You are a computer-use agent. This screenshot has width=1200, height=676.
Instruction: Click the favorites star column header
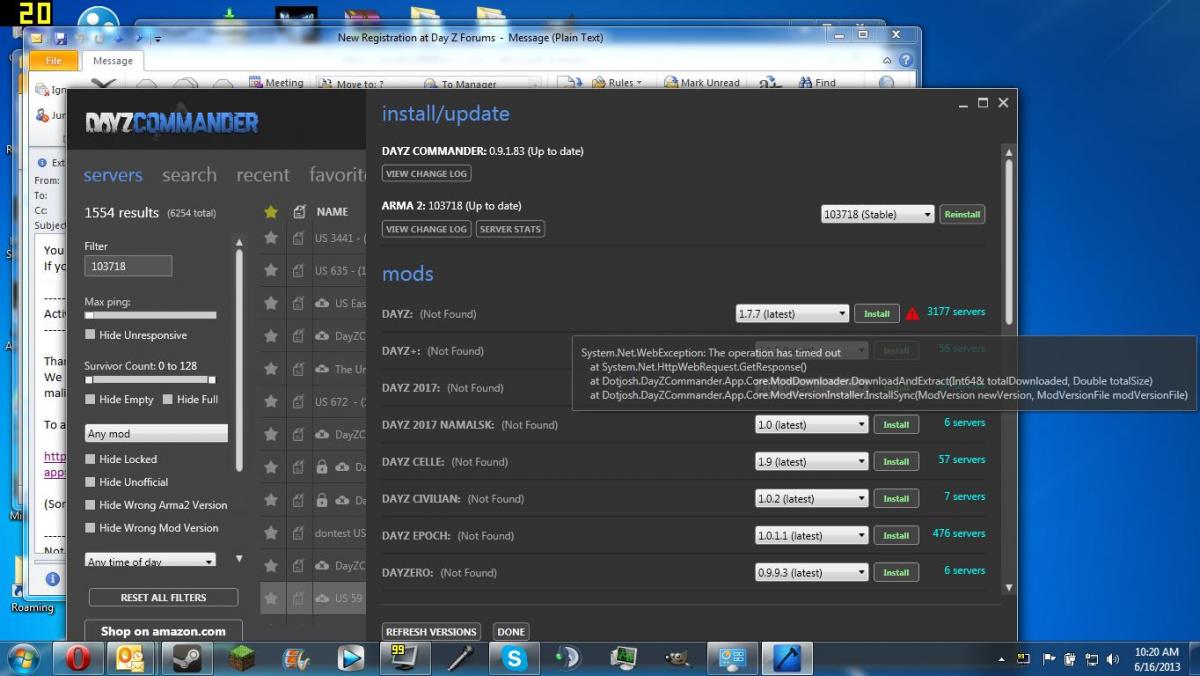pos(270,212)
